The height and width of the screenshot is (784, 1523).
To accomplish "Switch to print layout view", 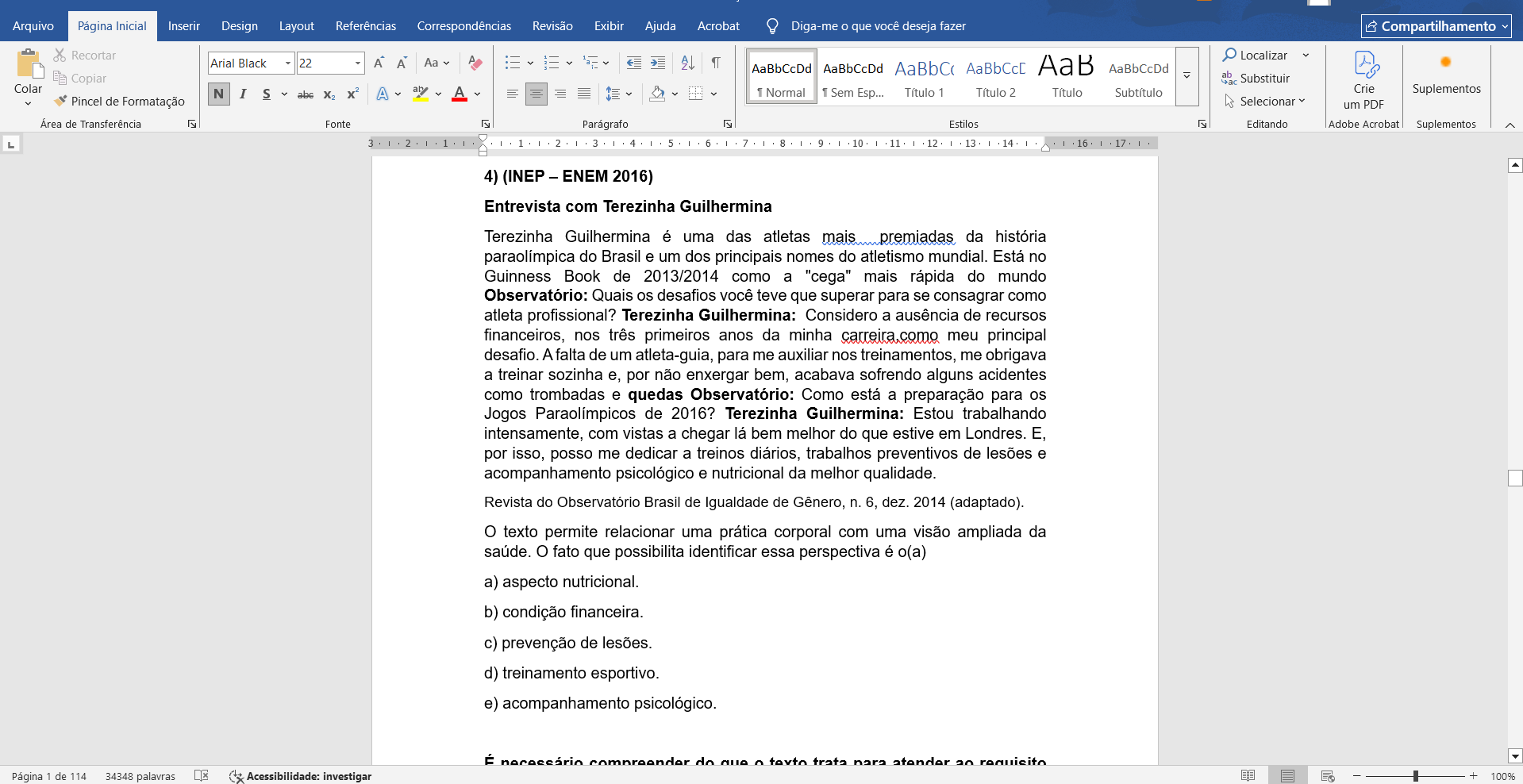I will pos(1287,775).
